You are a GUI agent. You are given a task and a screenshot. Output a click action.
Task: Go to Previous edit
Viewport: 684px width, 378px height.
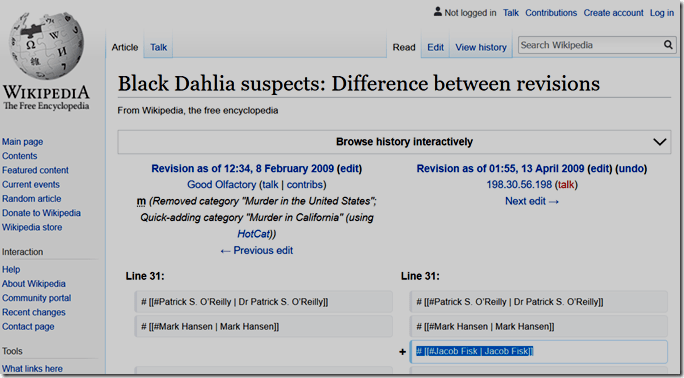[256, 251]
